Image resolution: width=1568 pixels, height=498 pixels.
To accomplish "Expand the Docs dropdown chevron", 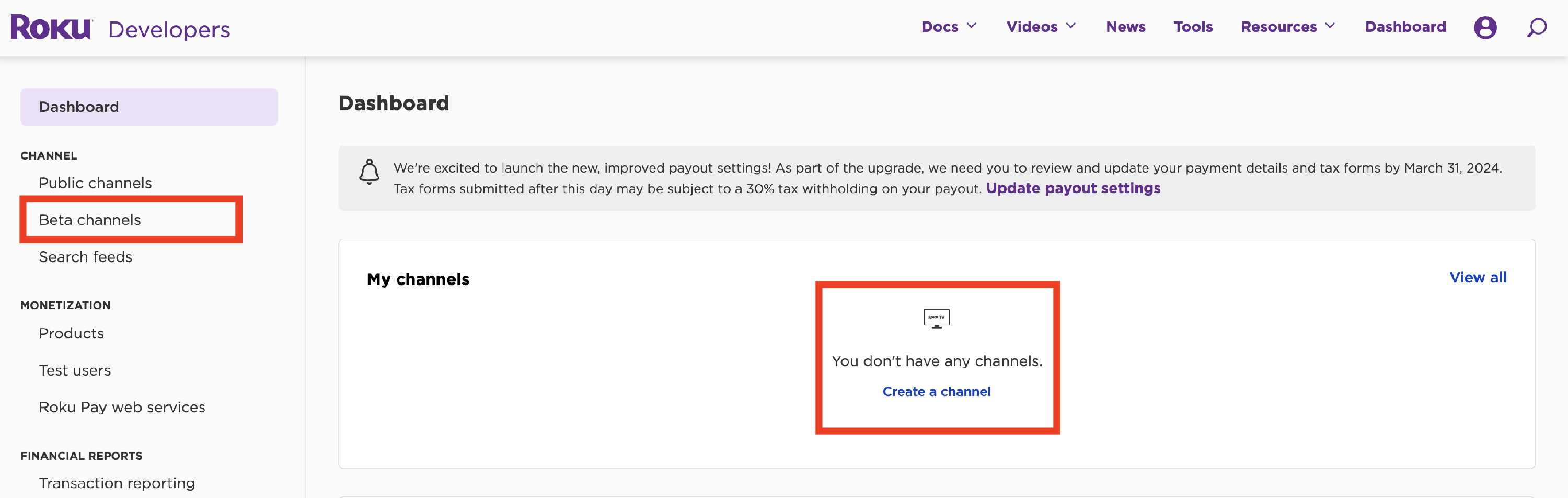I will [972, 26].
